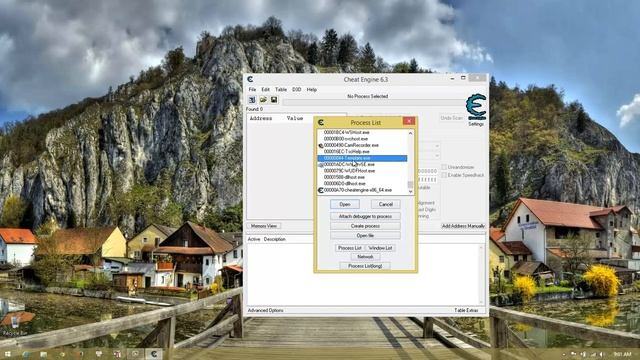Select the CamRecorder.exe process row

[362, 145]
